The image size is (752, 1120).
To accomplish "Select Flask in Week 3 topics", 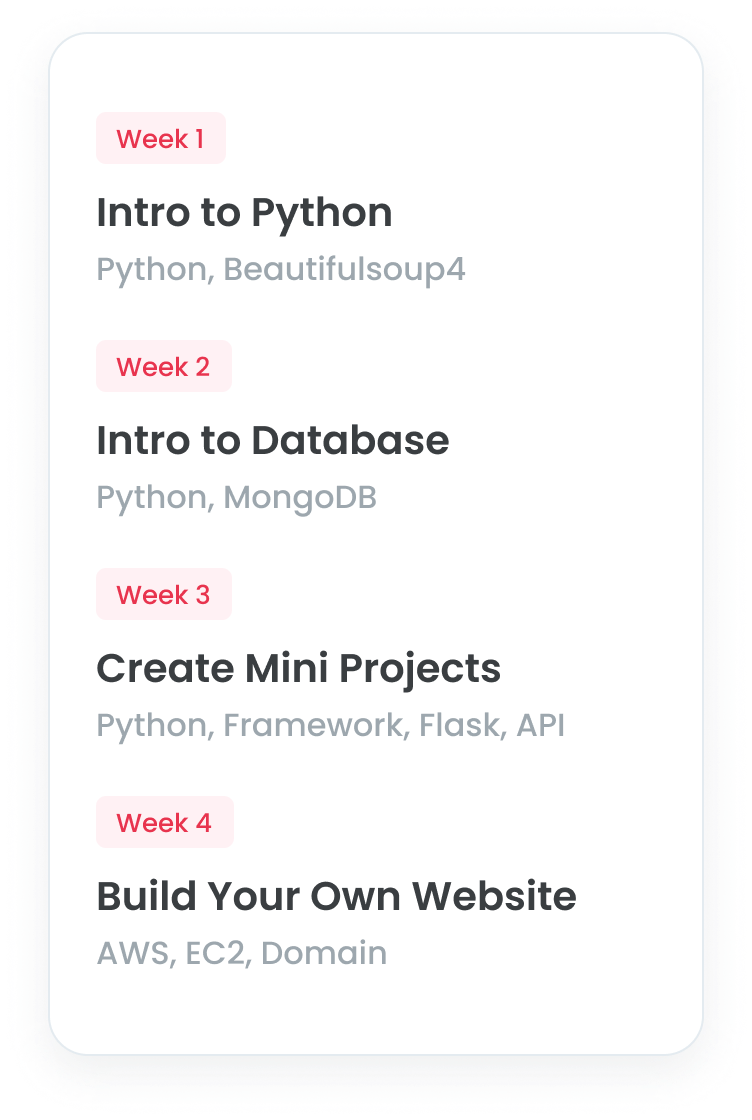I will [461, 726].
